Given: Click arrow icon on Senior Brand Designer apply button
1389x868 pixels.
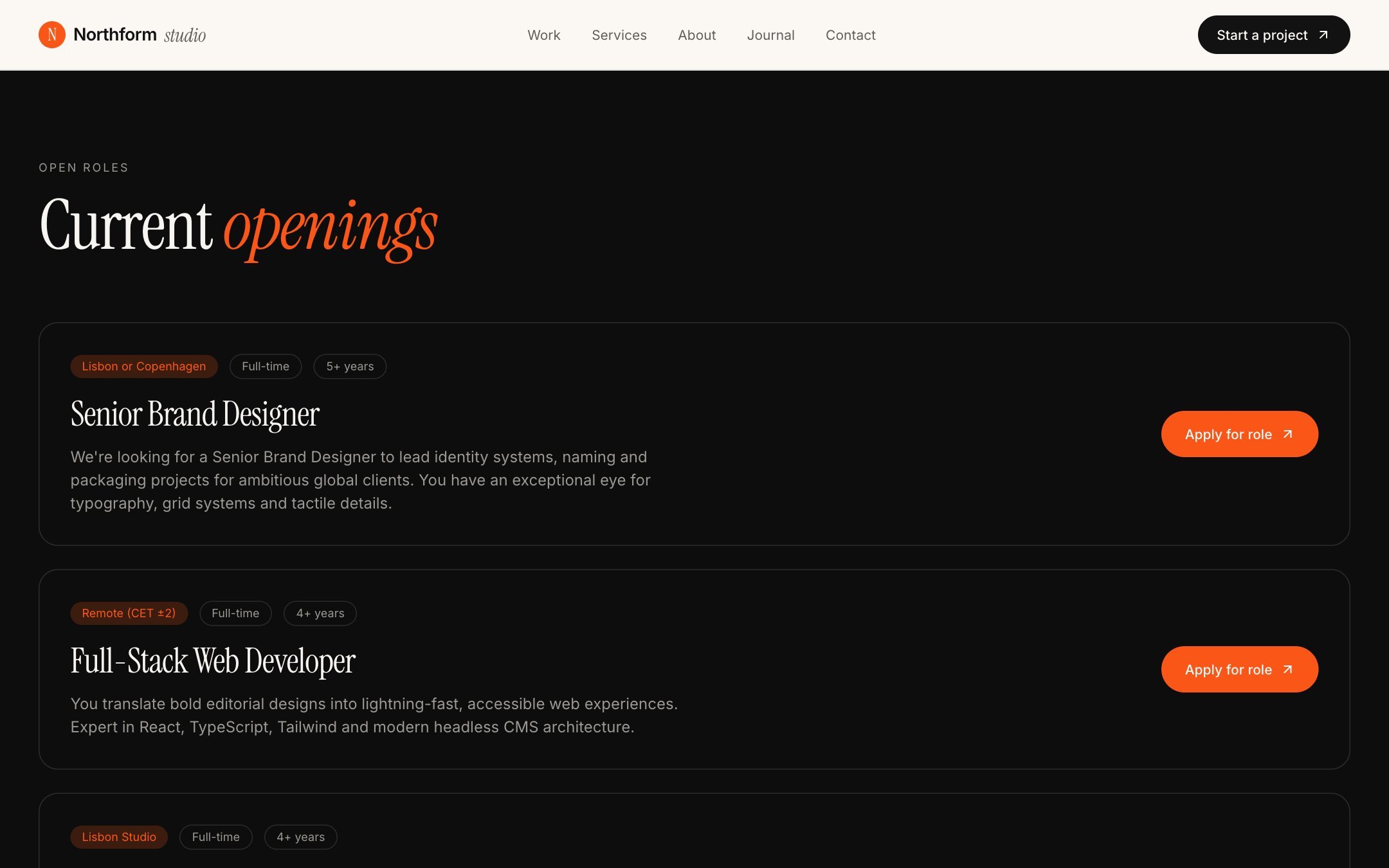Looking at the screenshot, I should [1288, 434].
